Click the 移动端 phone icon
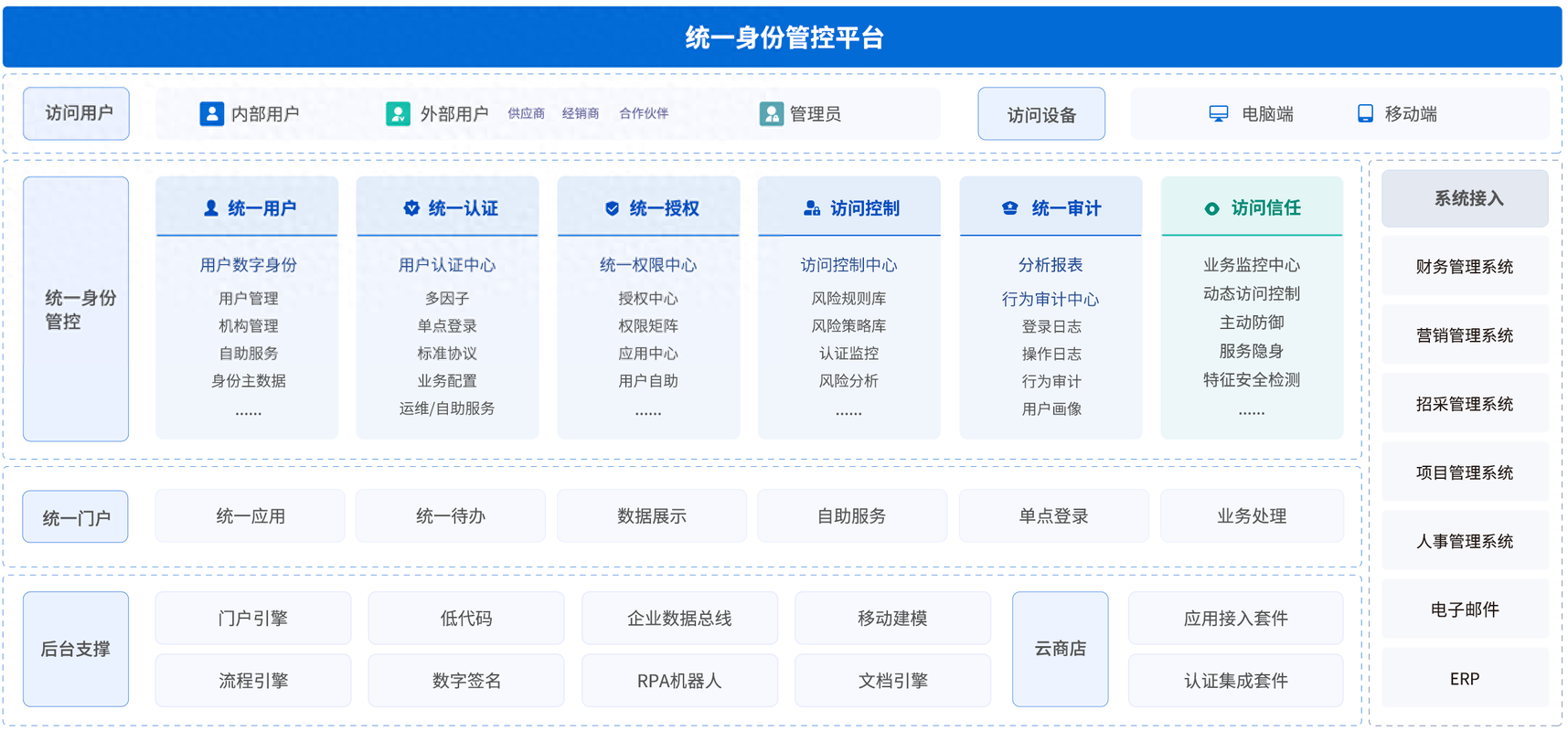Screen dimensions: 1568x731 click(1365, 113)
